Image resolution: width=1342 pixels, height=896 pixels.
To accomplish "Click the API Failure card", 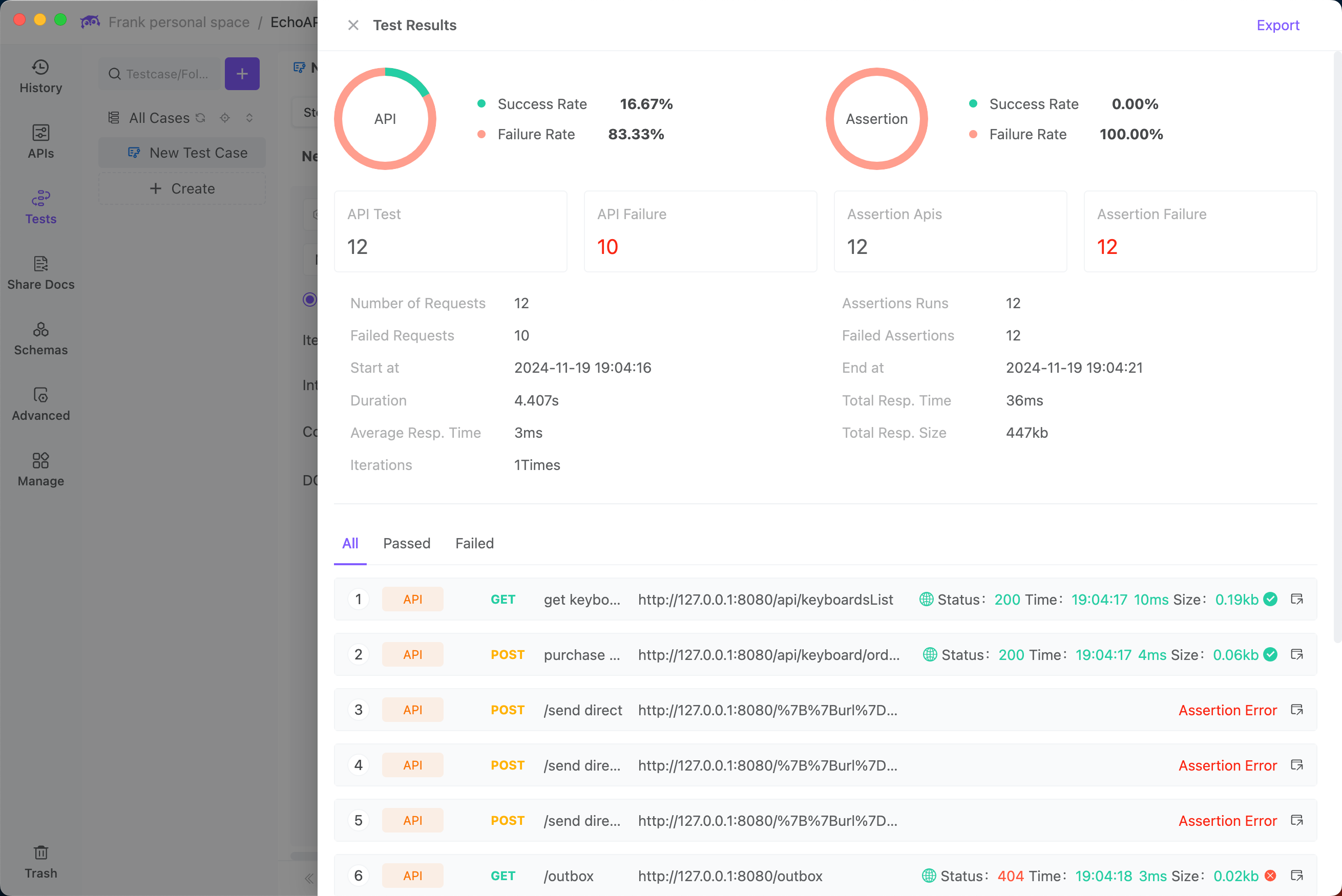I will 700,231.
